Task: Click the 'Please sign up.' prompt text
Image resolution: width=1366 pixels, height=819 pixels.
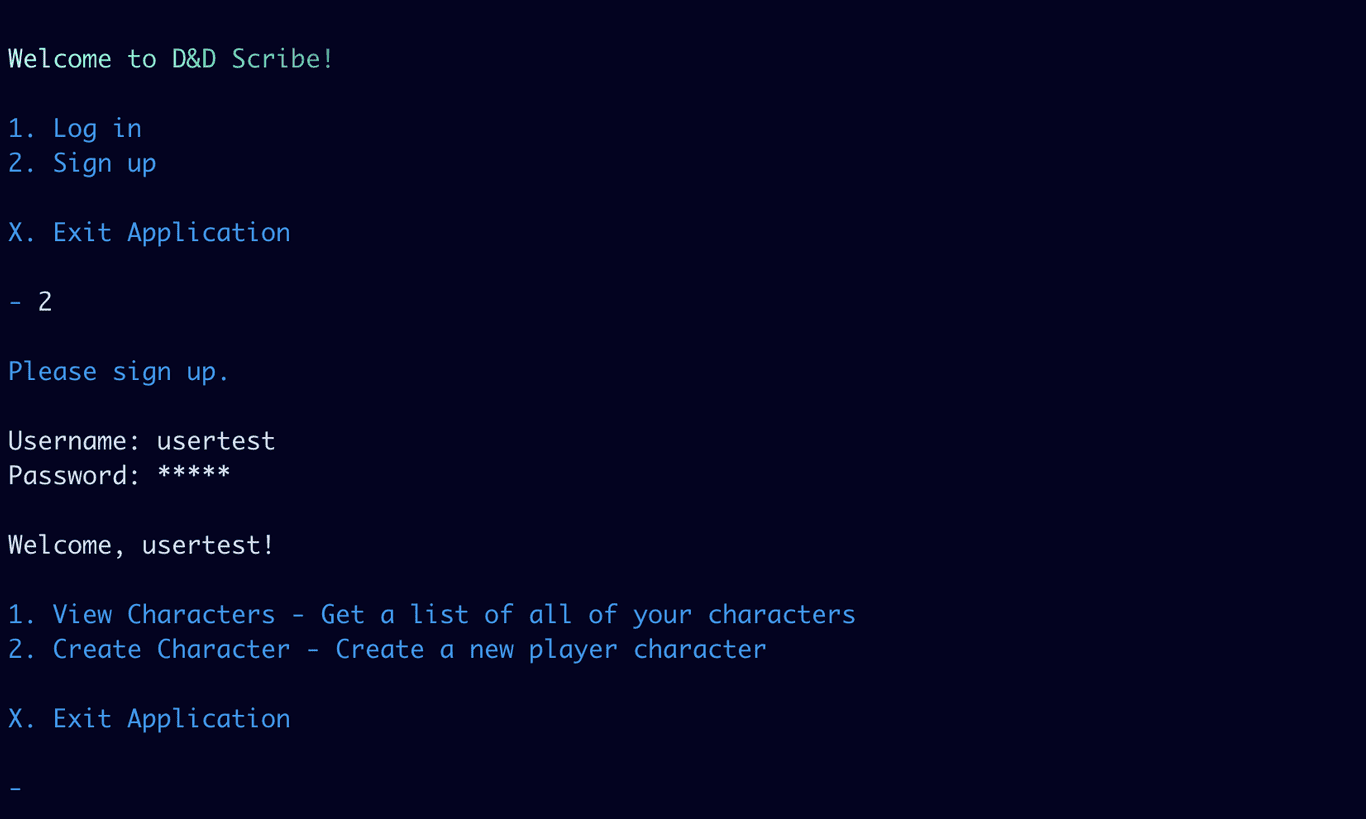Action: click(x=119, y=372)
